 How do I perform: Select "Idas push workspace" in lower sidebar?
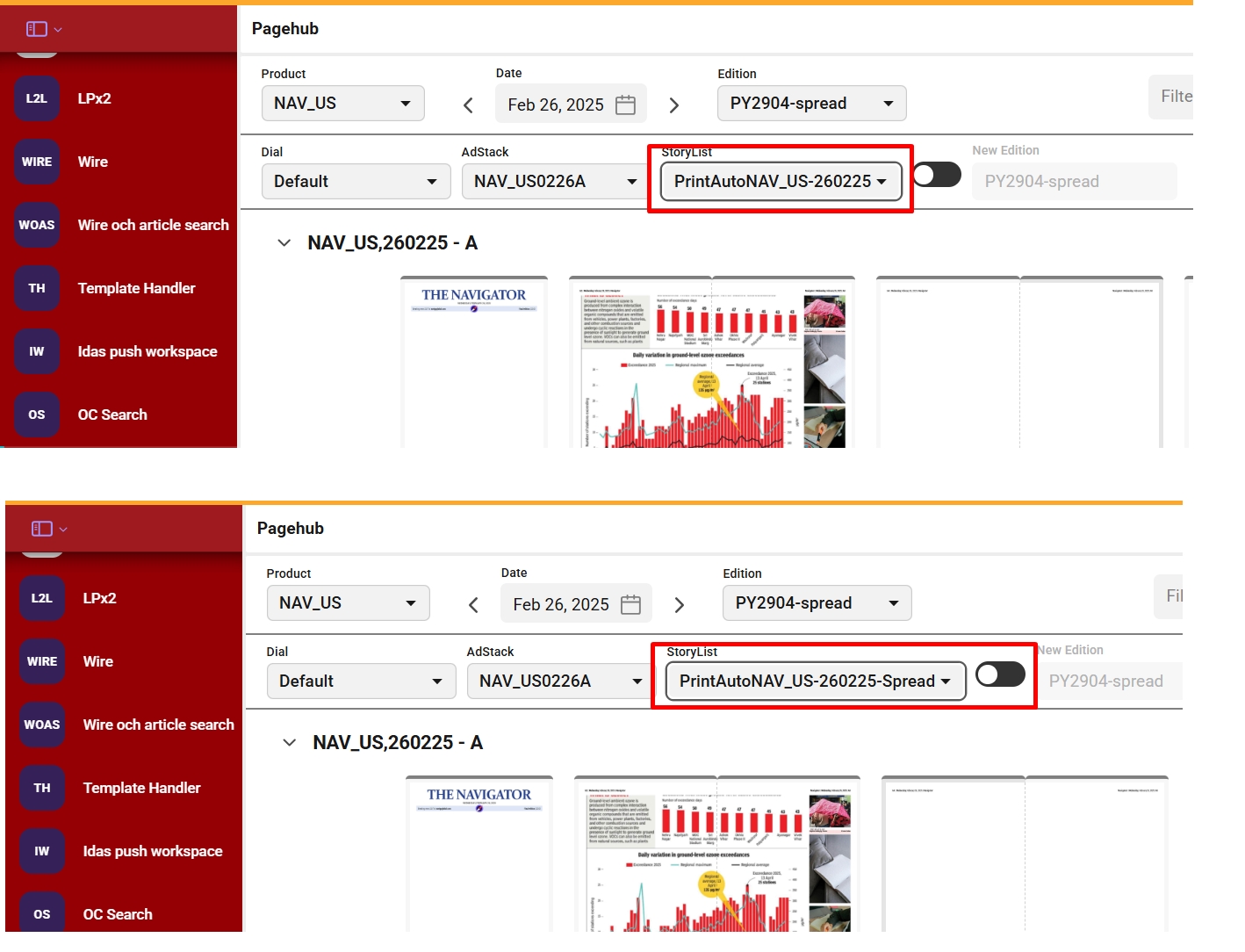[153, 851]
